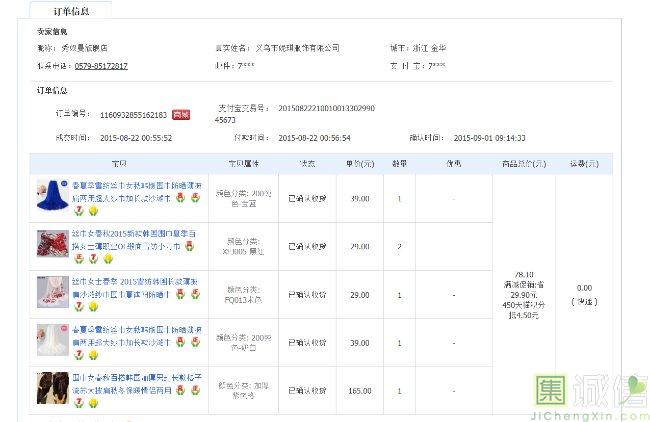The width and height of the screenshot is (650, 422).
Task: Click the red badge beside the order number
Action: 181,115
